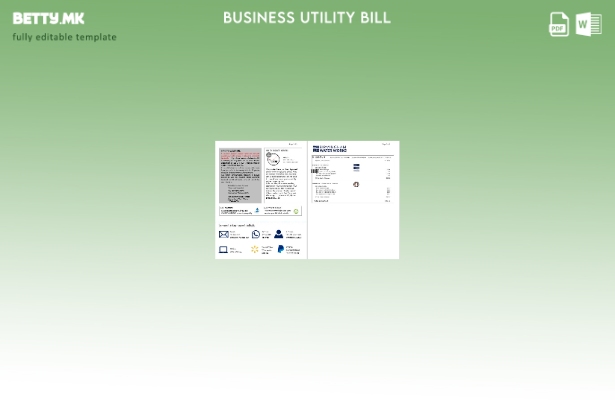Viewport: 615px width, 400px height.
Task: Click the phone payment icon
Action: [x=256, y=234]
